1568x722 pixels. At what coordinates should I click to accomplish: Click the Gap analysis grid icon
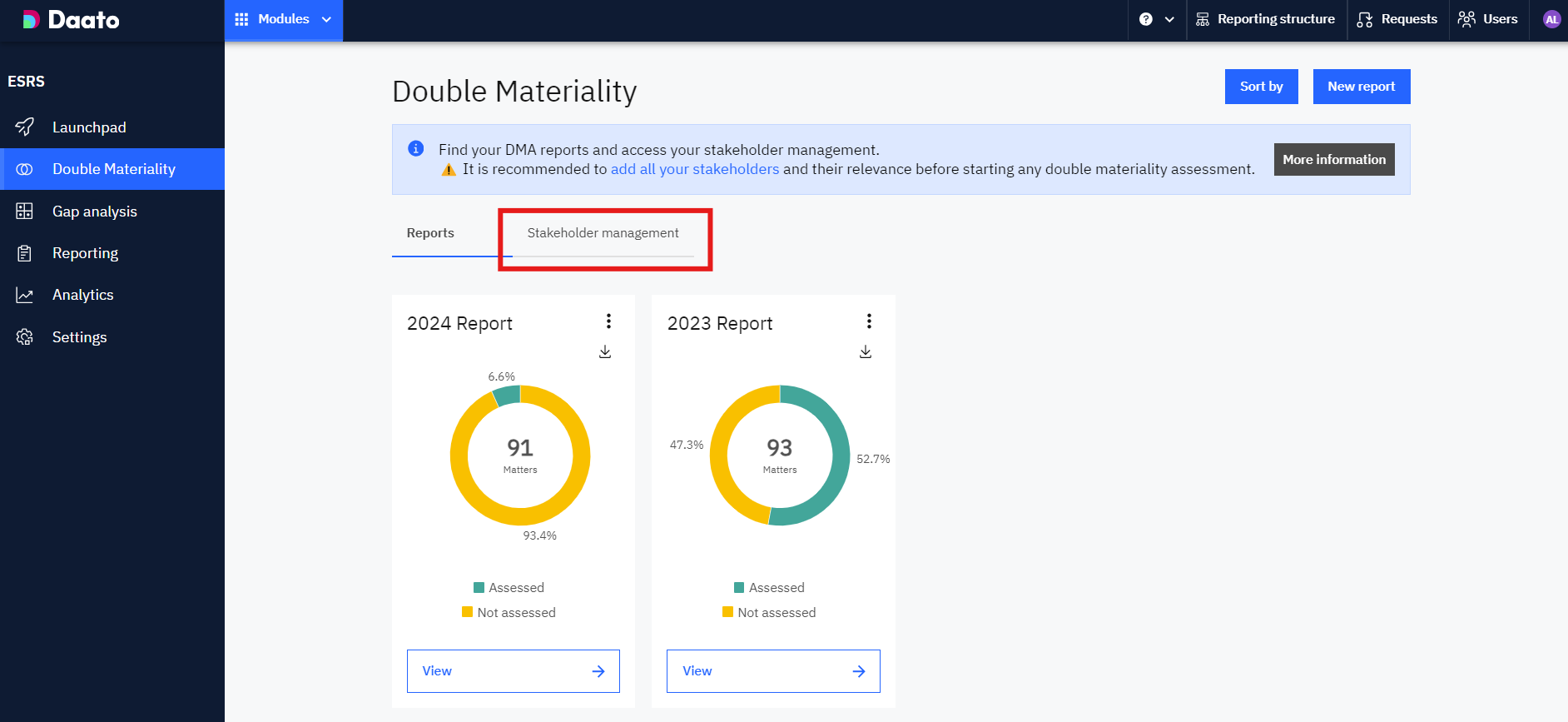(x=25, y=212)
